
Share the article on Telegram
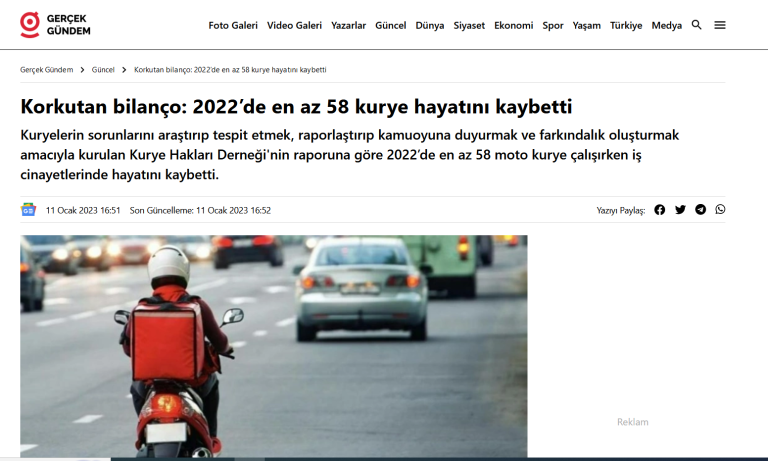tap(701, 210)
